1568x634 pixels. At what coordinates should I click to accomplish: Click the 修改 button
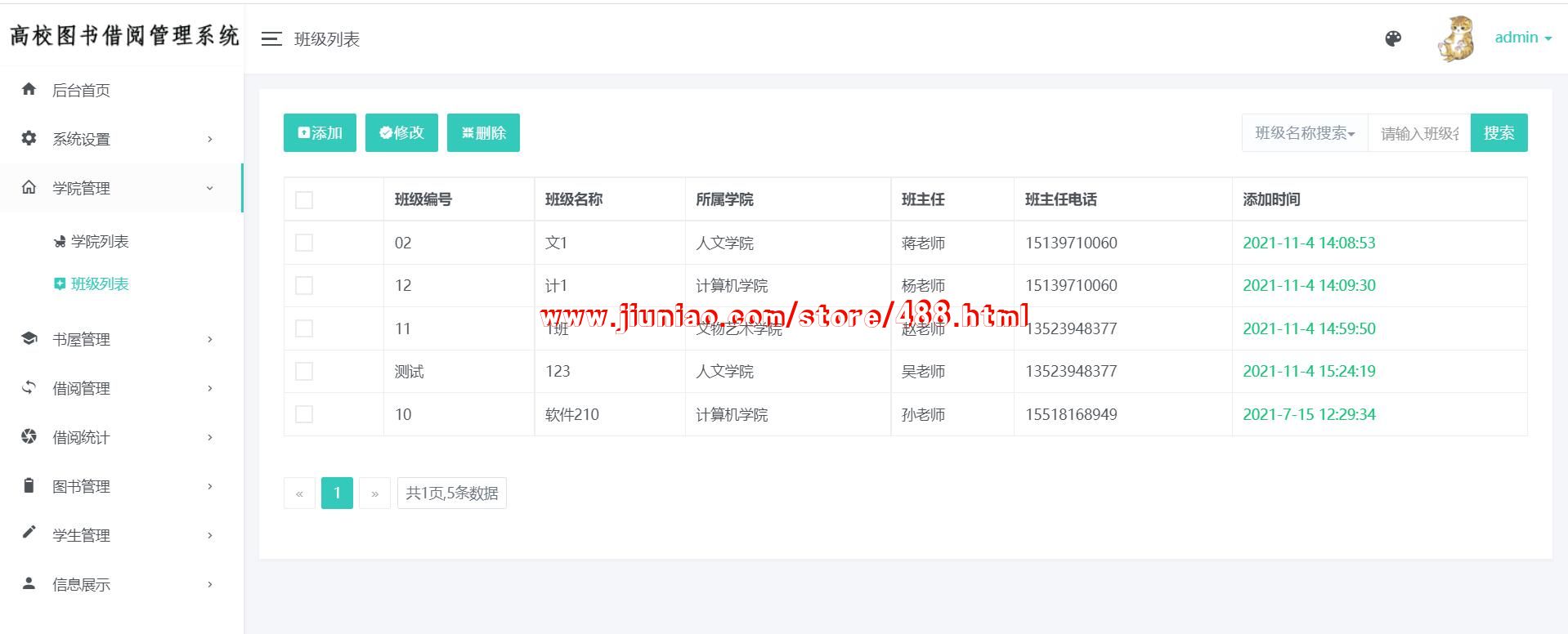click(401, 132)
